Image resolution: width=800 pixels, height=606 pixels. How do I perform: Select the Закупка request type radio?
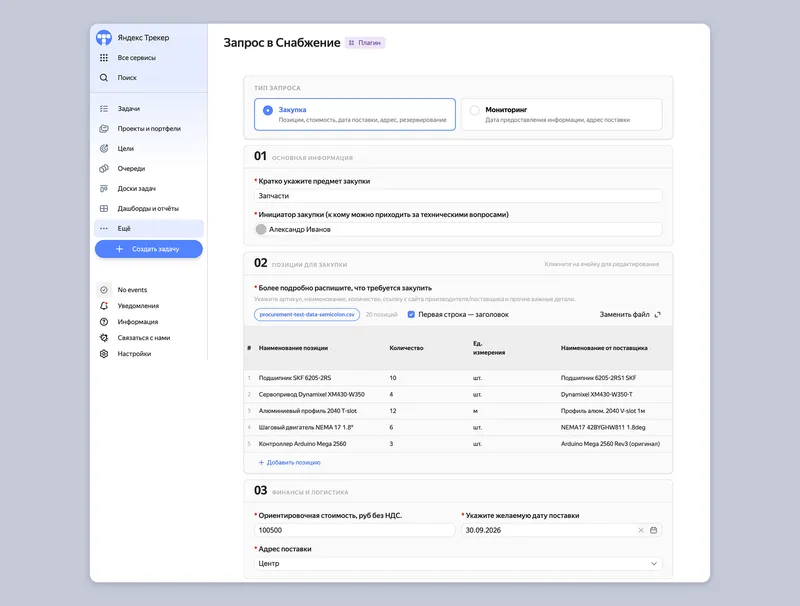click(x=268, y=110)
